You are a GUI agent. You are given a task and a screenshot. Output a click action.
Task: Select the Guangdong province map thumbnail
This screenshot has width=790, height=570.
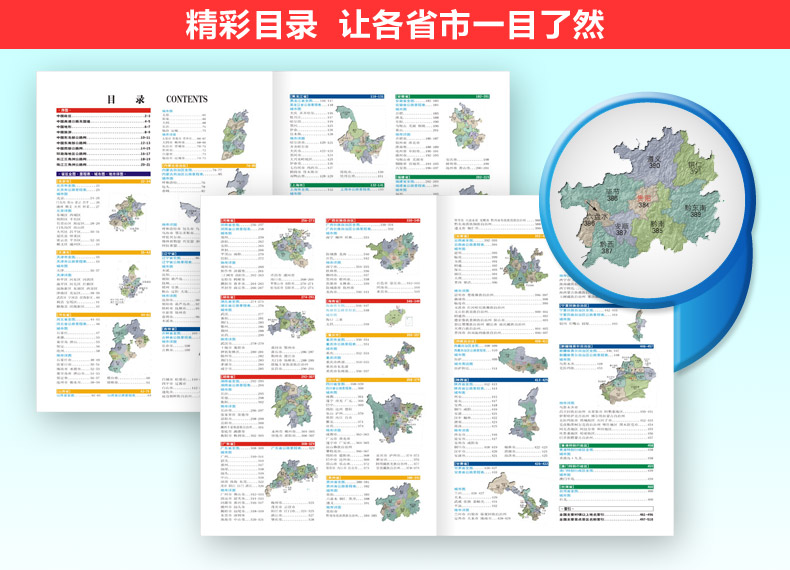(292, 478)
